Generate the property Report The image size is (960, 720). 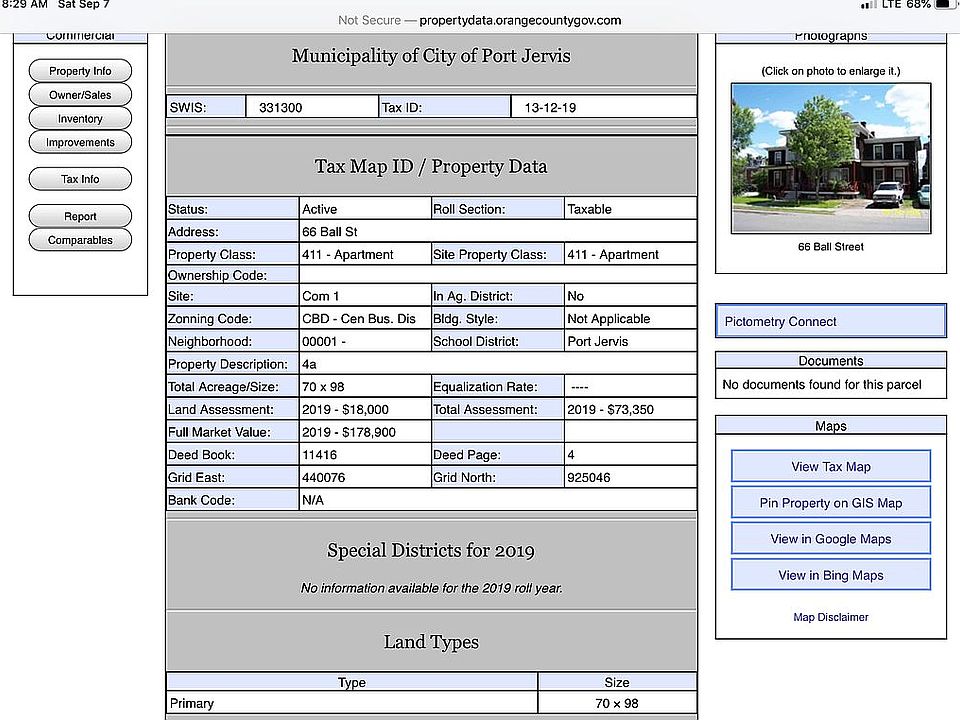80,216
